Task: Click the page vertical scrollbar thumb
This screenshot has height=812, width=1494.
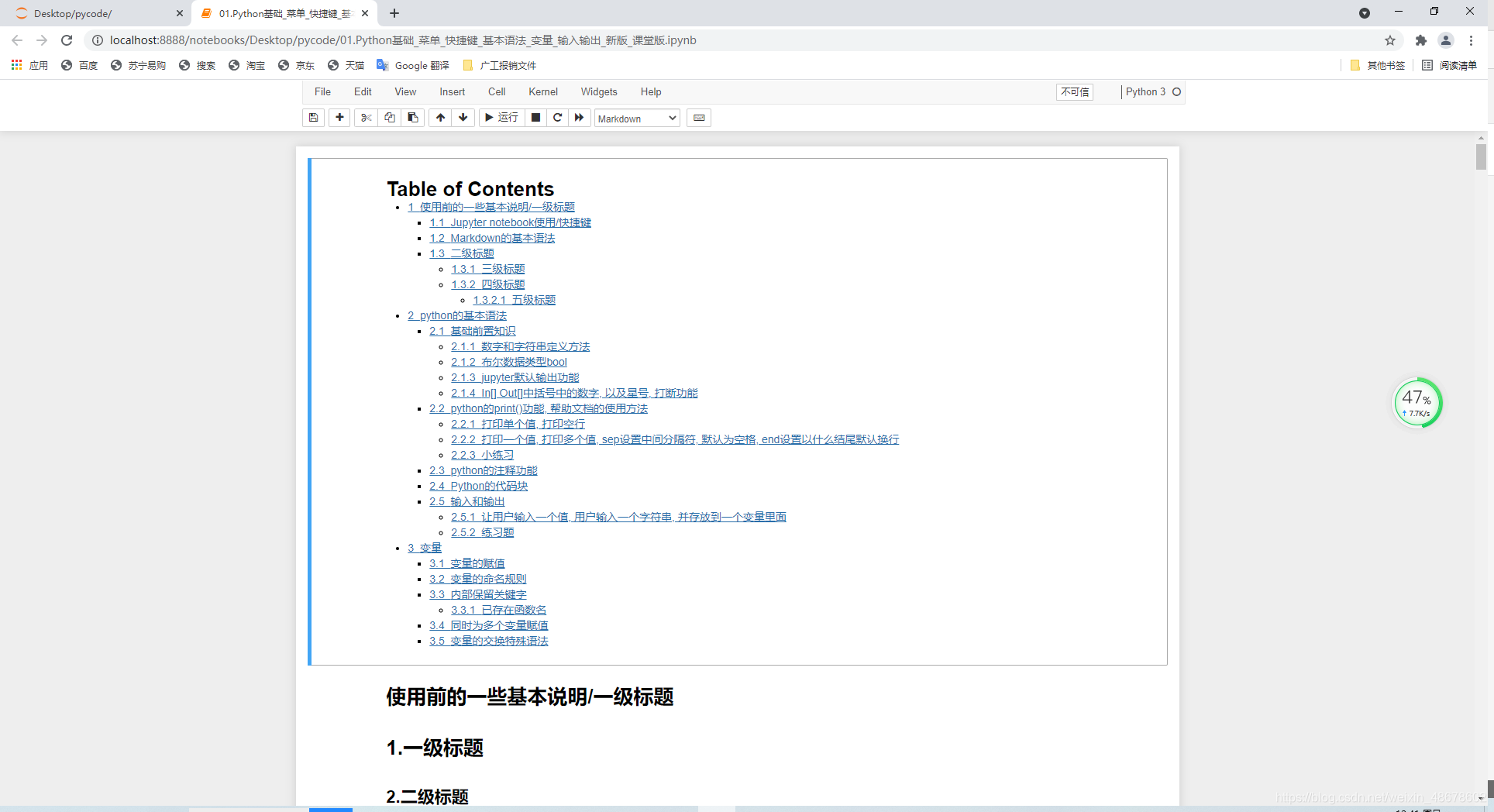Action: [x=1481, y=157]
